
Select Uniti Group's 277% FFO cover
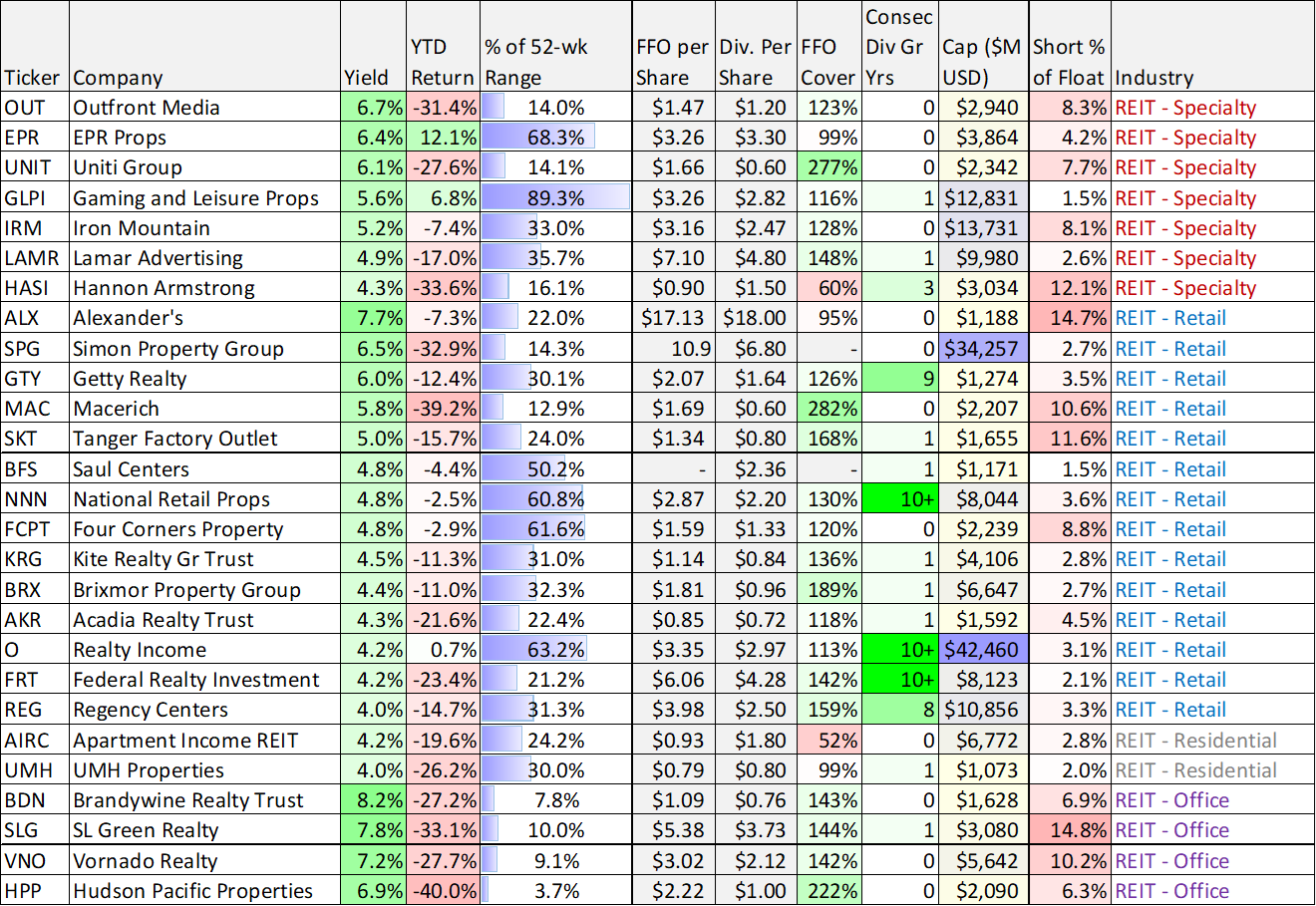pos(829,167)
